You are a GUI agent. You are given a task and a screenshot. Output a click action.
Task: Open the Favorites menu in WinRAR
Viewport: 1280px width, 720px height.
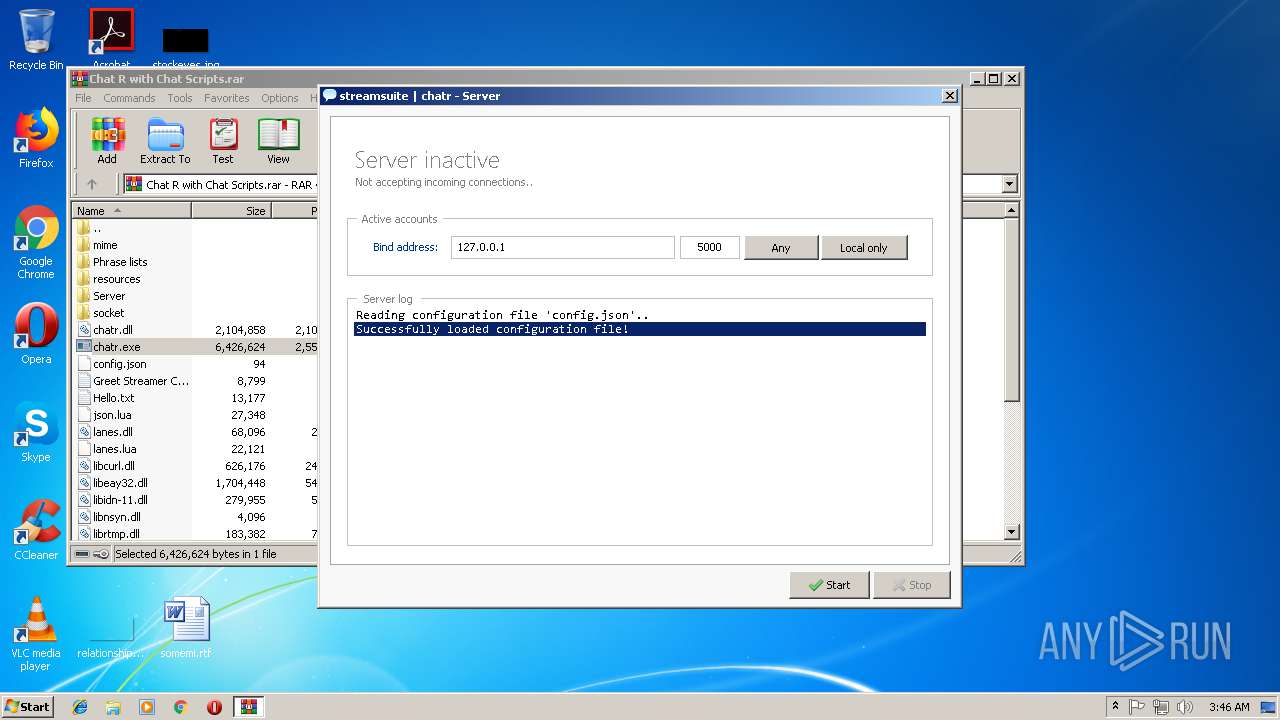coord(227,98)
